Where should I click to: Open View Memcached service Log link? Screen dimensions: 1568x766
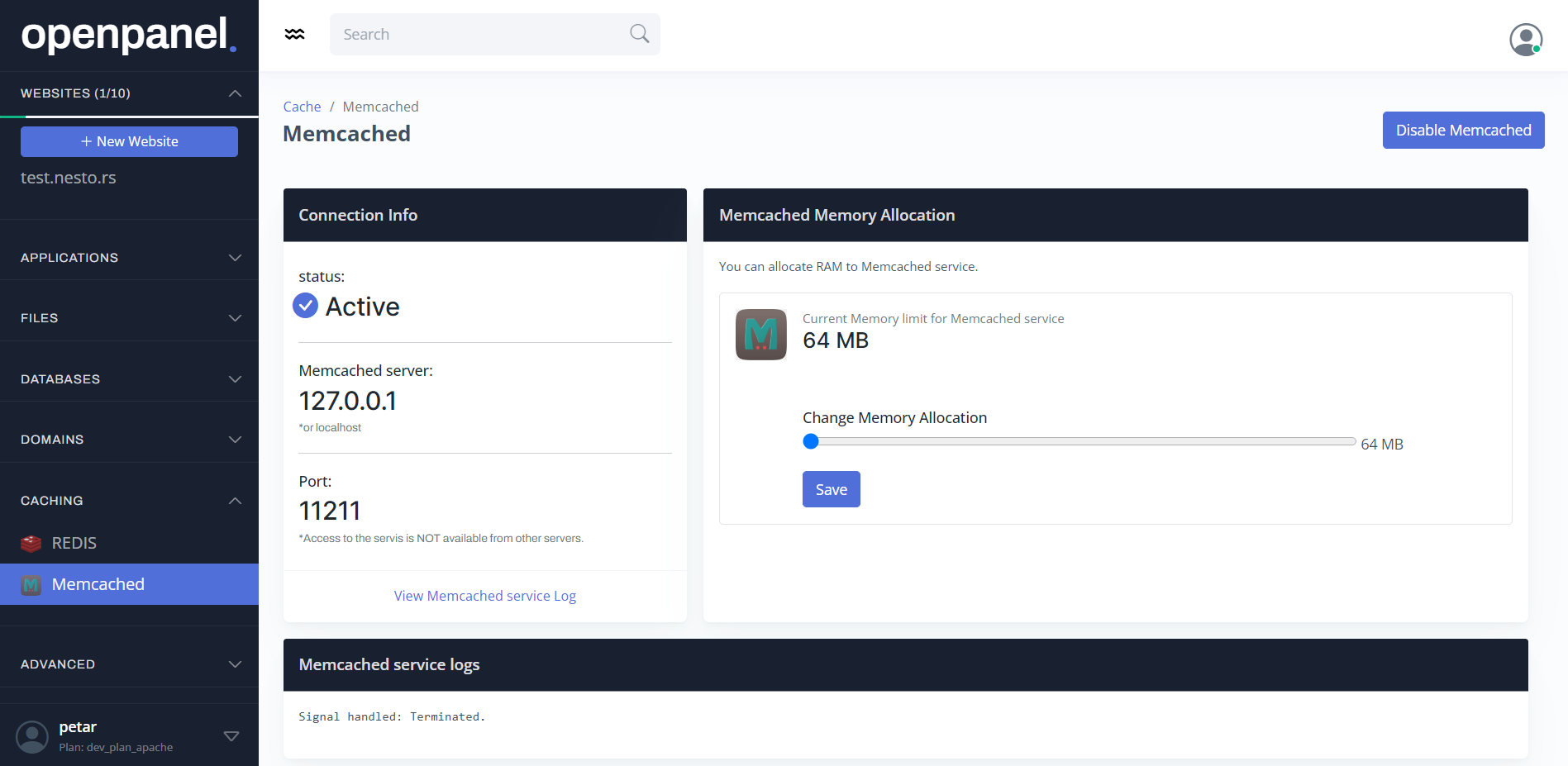tap(484, 596)
